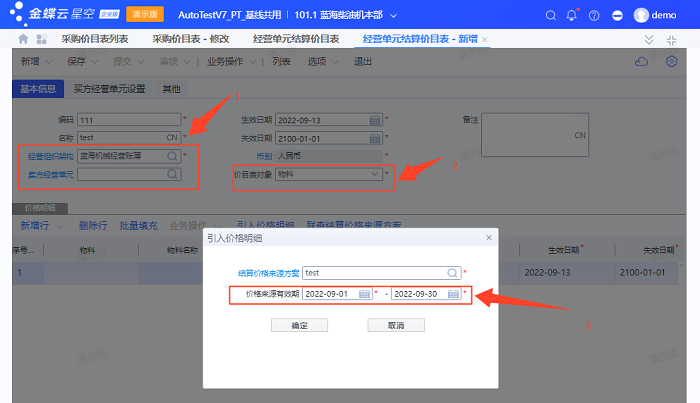Screen dimensions: 700x403
Task: Click the 保存 toolbar button
Action: coord(76,62)
